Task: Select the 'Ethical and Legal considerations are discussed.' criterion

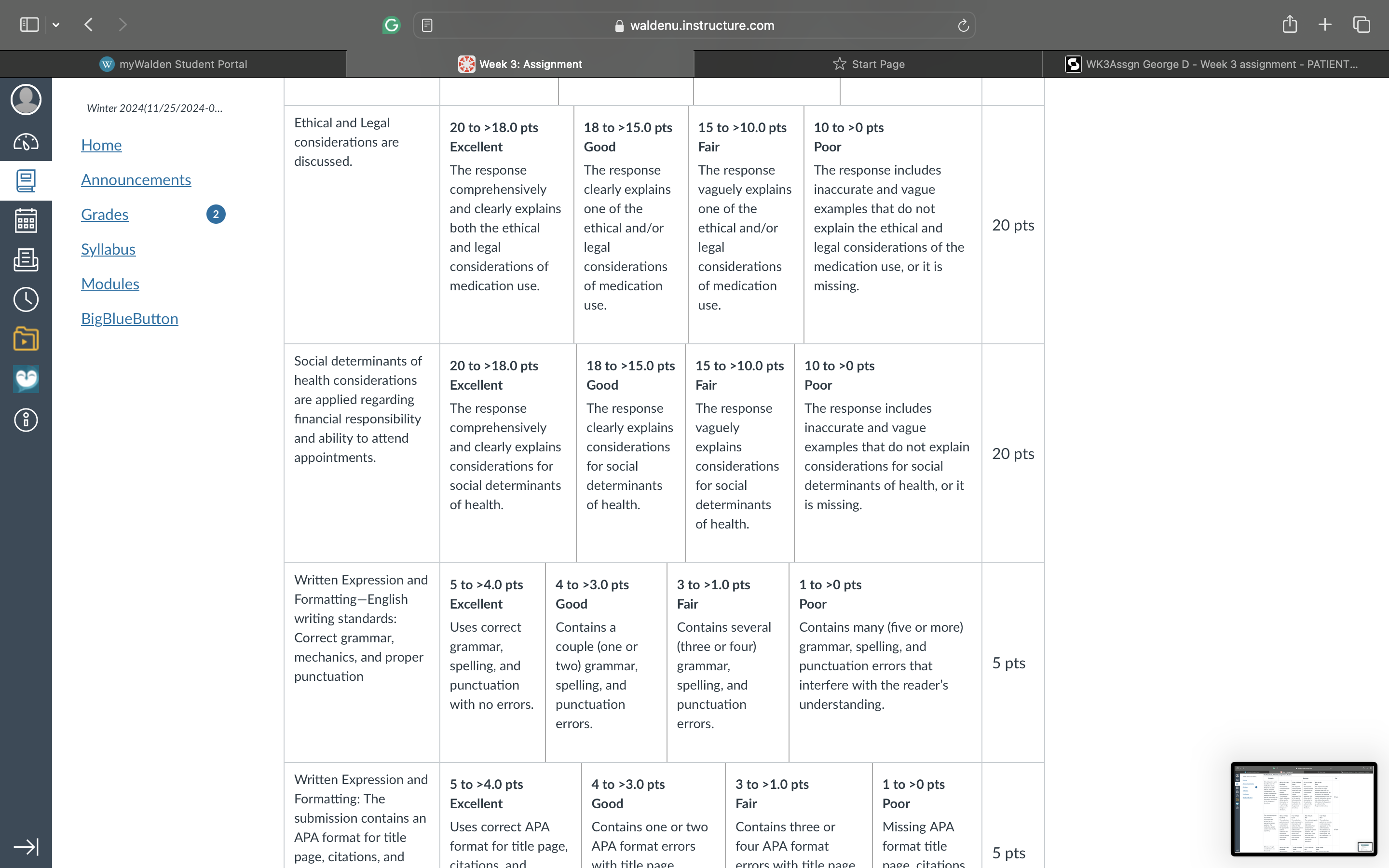Action: [x=347, y=142]
